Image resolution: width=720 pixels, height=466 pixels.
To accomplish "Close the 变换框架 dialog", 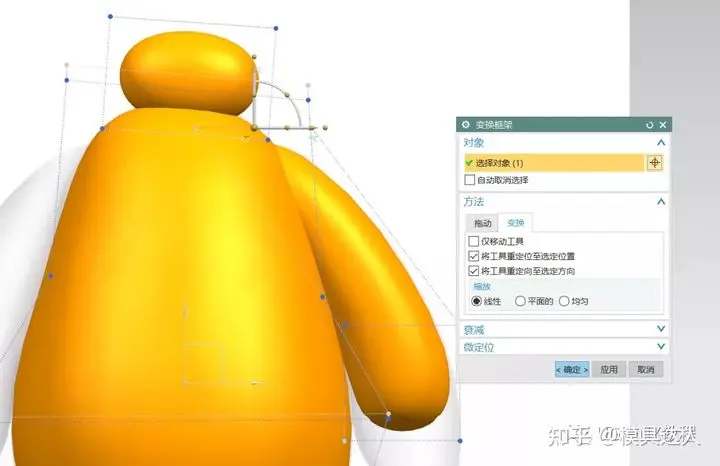I will tap(663, 124).
